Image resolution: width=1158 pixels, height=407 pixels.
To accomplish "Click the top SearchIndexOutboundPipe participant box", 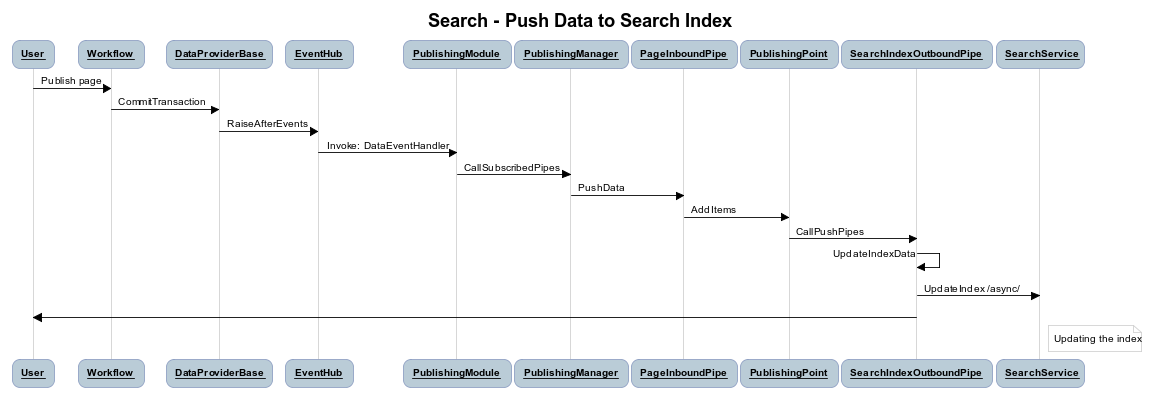I will click(916, 54).
